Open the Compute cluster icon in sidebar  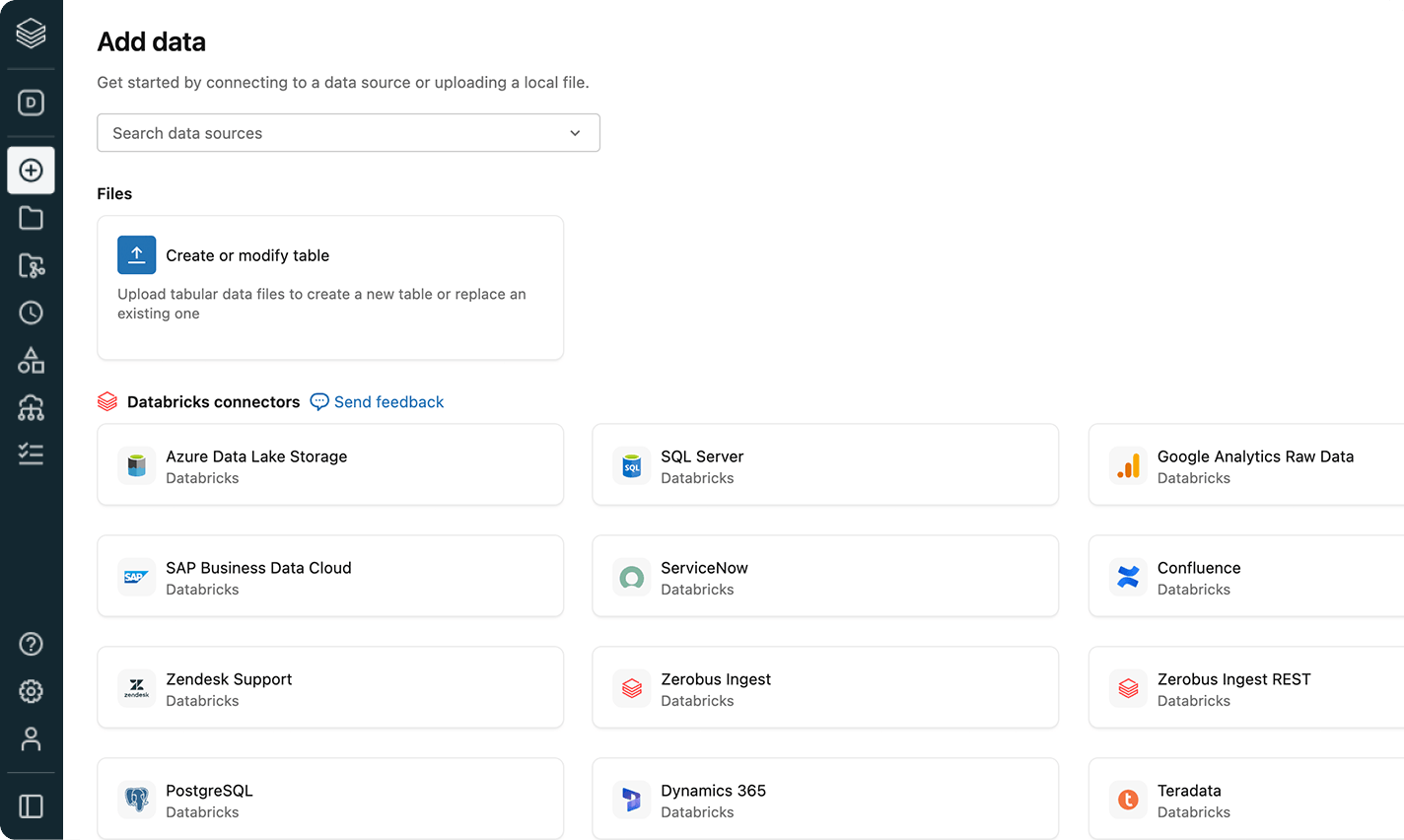point(31,407)
